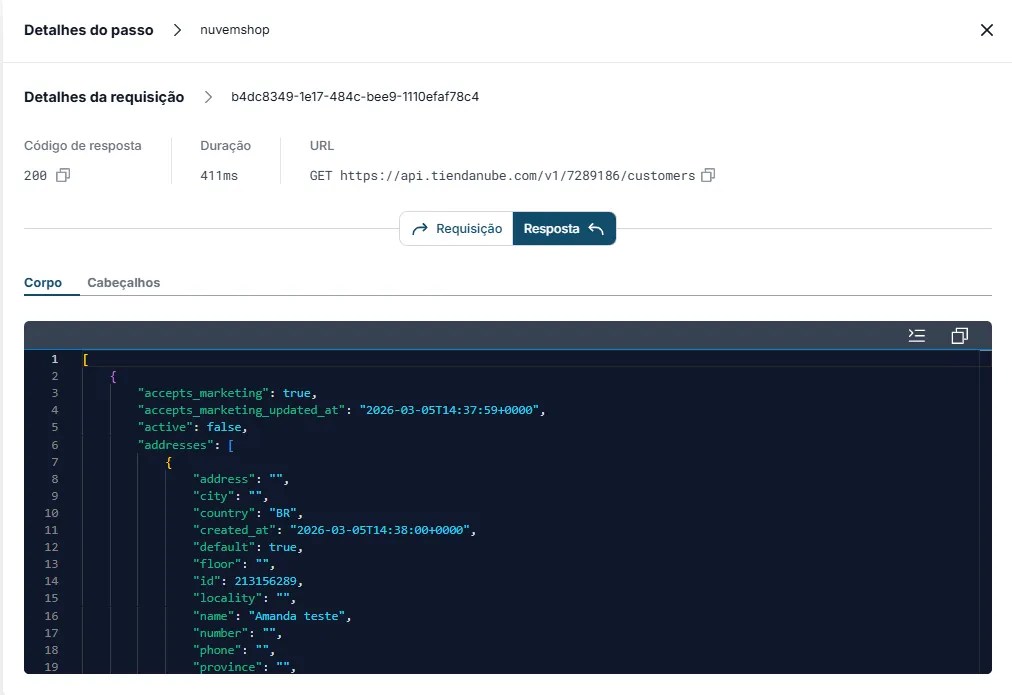The height and width of the screenshot is (695, 1012).
Task: Click the Detalhes da requisição breadcrumb
Action: (x=104, y=97)
